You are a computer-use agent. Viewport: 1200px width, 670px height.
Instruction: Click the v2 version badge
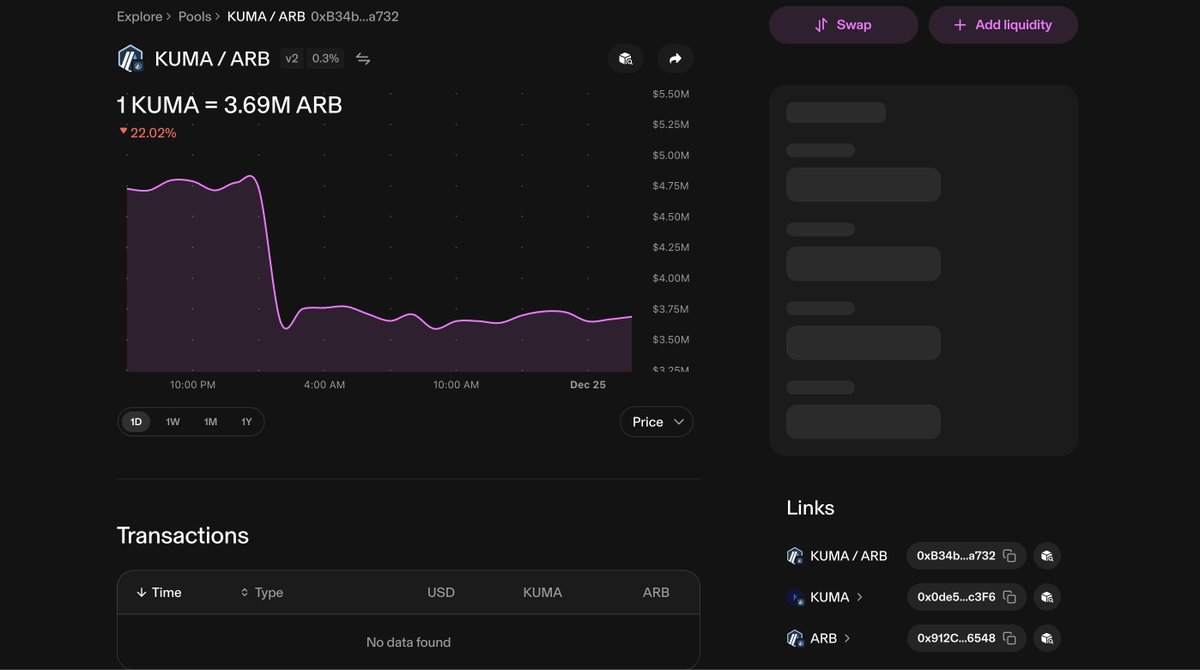tap(292, 59)
